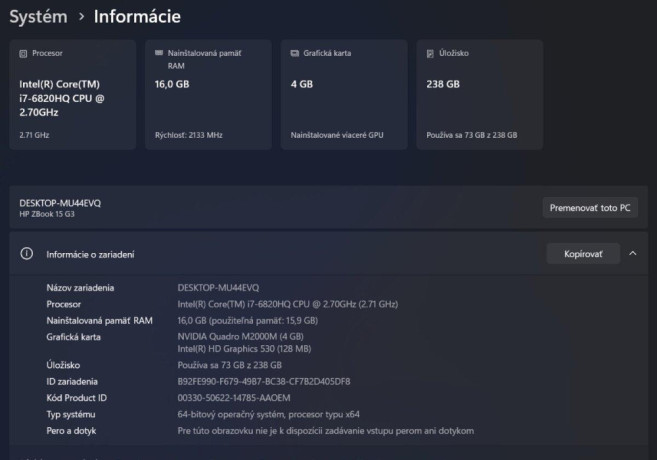Click the 16,0 GB value in RAM card
The width and height of the screenshot is (657, 460).
click(172, 84)
